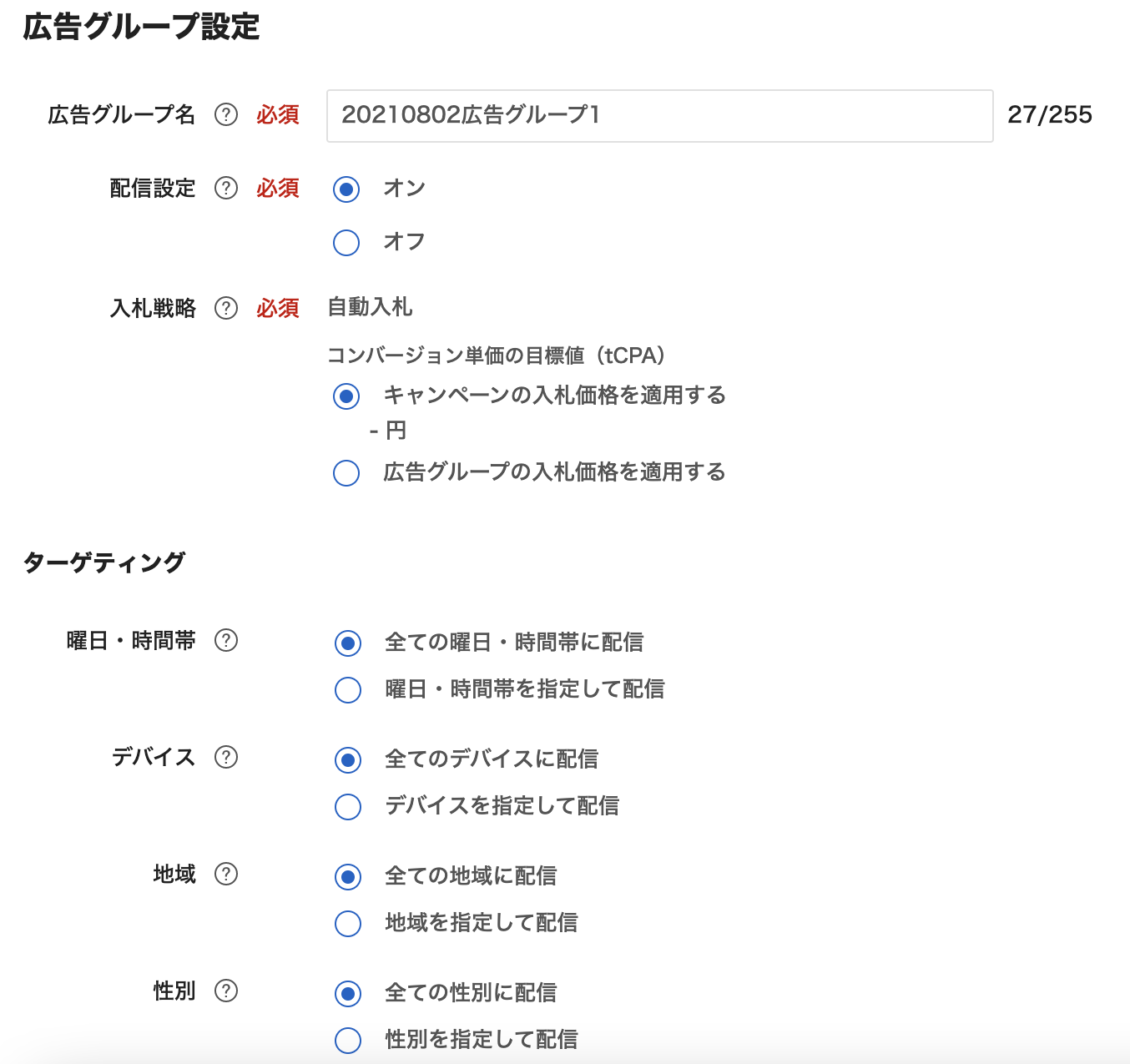Screen dimensions: 1130x1064
Task: Choose デバイスを指定して配信 option
Action: [348, 807]
